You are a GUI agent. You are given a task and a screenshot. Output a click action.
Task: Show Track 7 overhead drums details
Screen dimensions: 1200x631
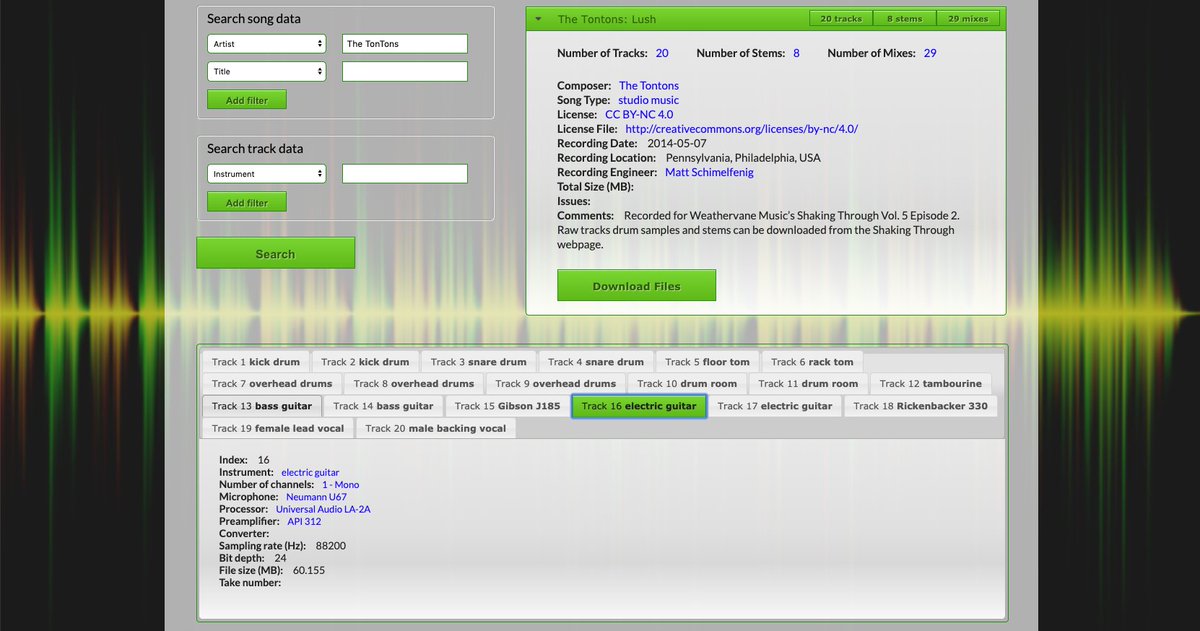pos(272,384)
